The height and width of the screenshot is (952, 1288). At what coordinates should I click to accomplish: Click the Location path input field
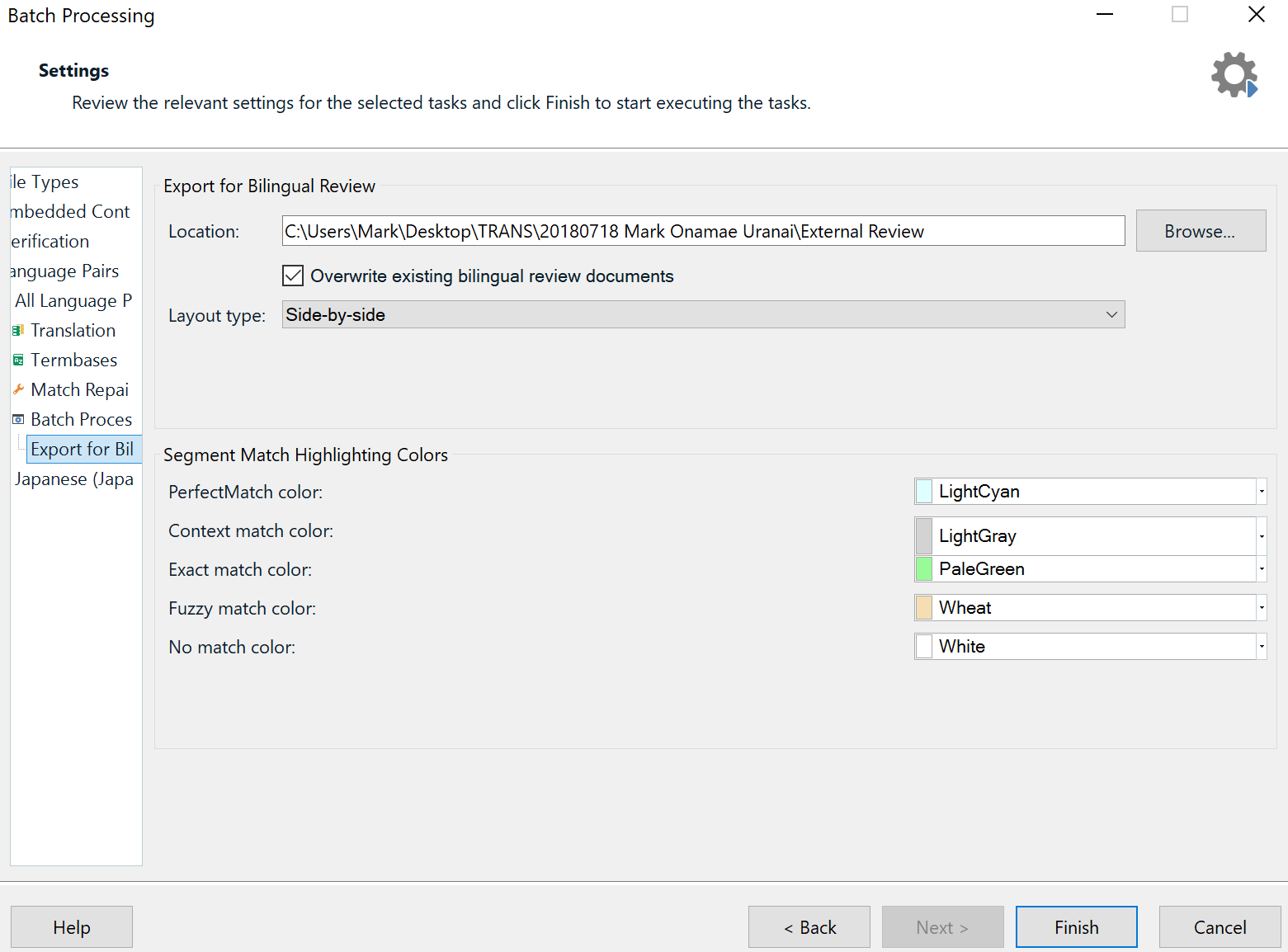tap(703, 231)
